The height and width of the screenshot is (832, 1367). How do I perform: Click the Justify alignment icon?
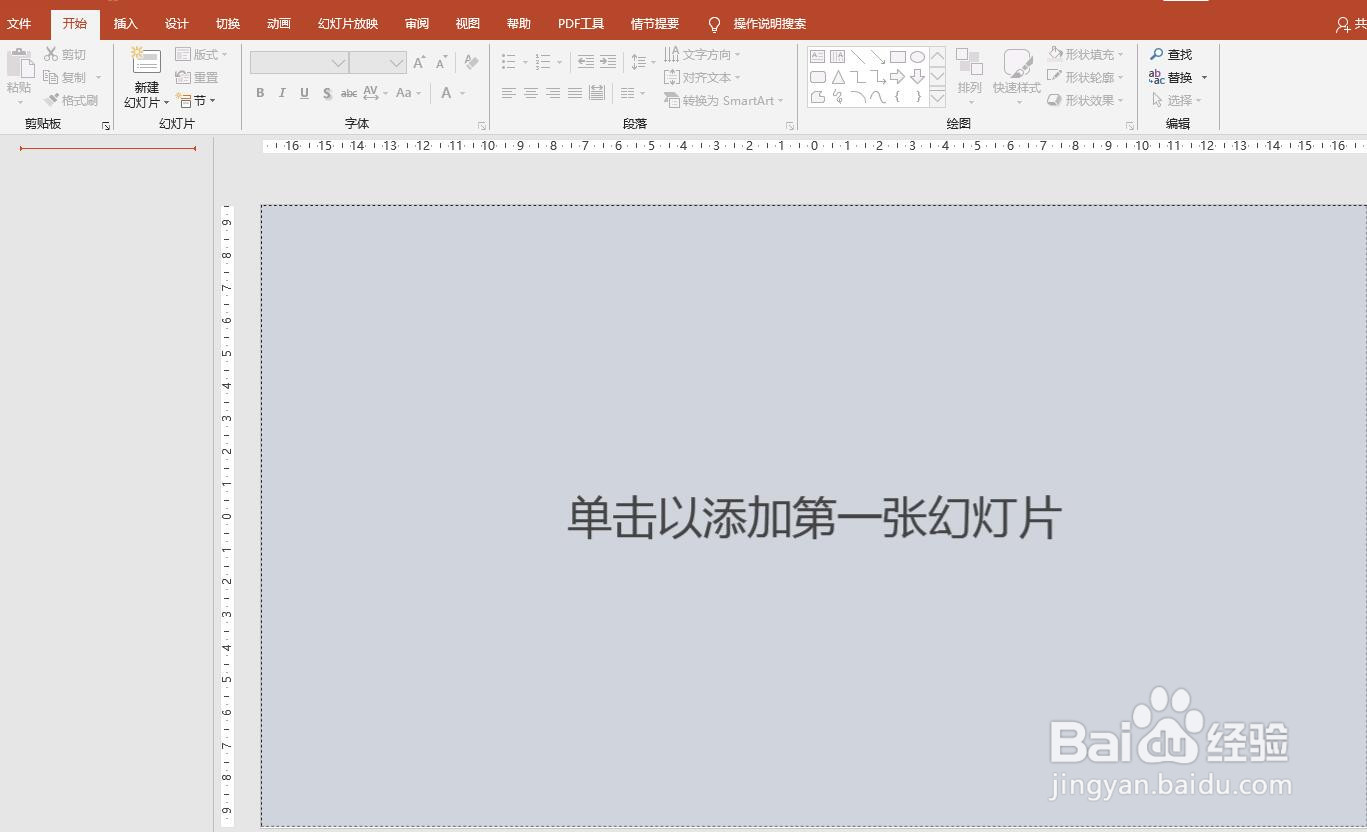point(575,93)
